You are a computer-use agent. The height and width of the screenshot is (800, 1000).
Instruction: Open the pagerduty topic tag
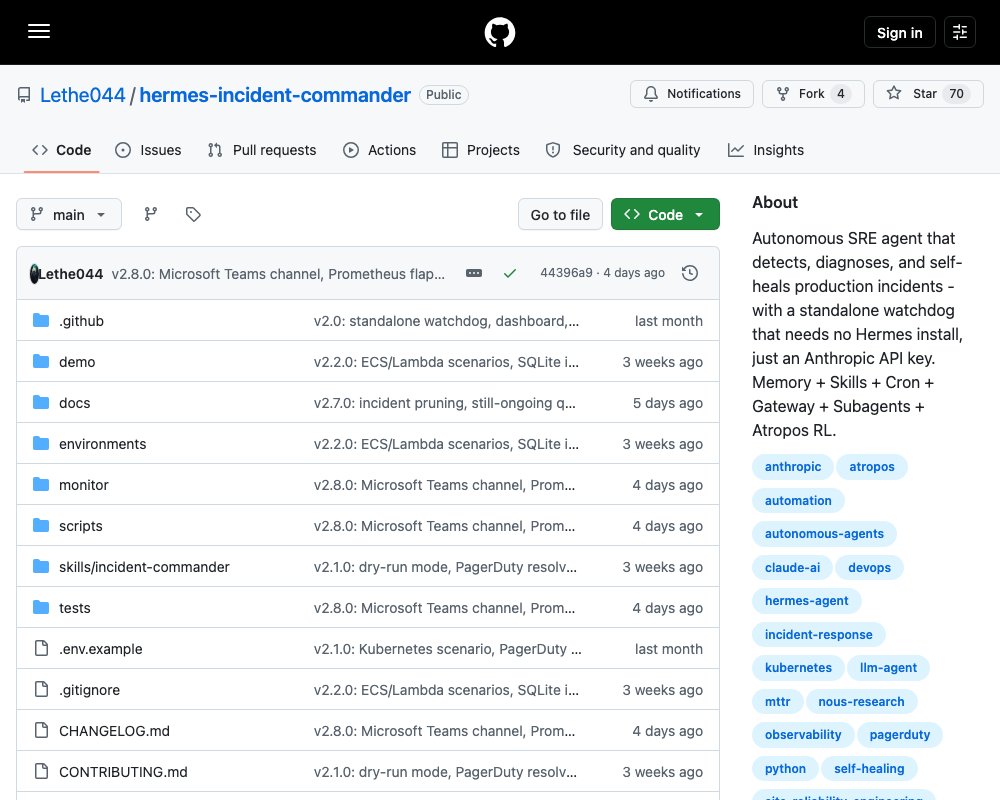click(x=900, y=734)
